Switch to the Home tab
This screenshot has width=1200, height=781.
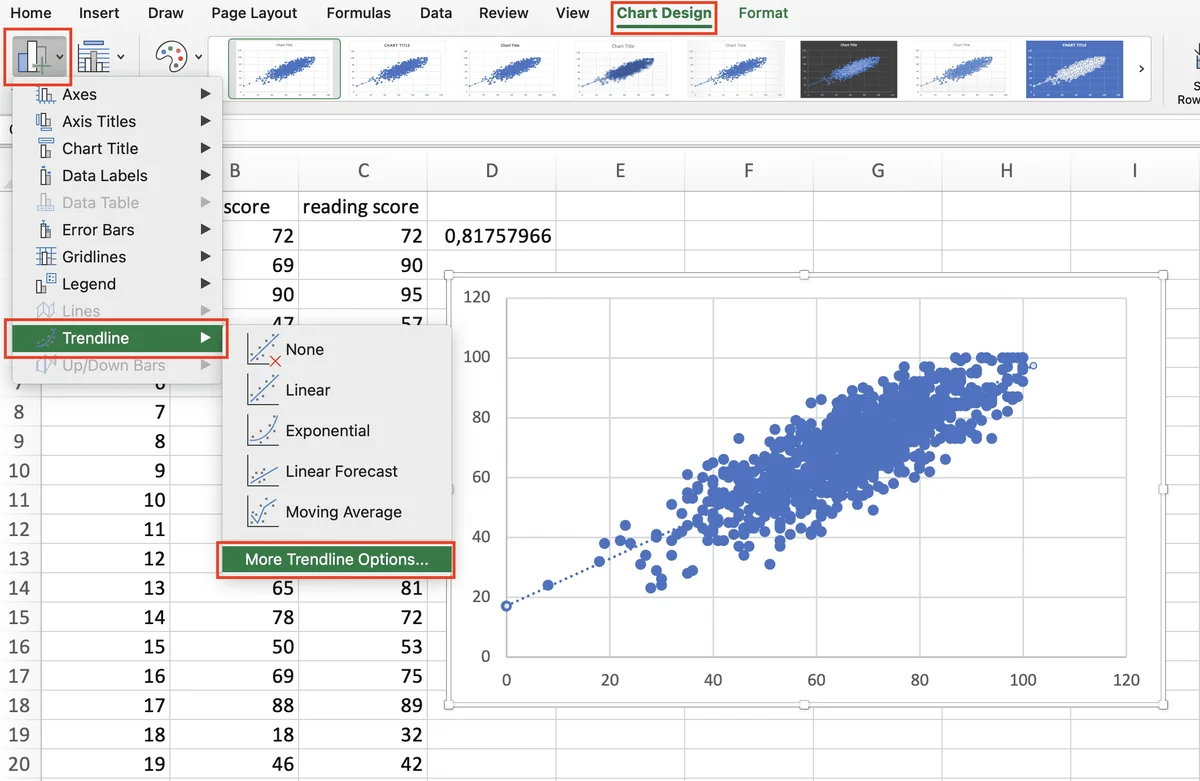(x=30, y=13)
